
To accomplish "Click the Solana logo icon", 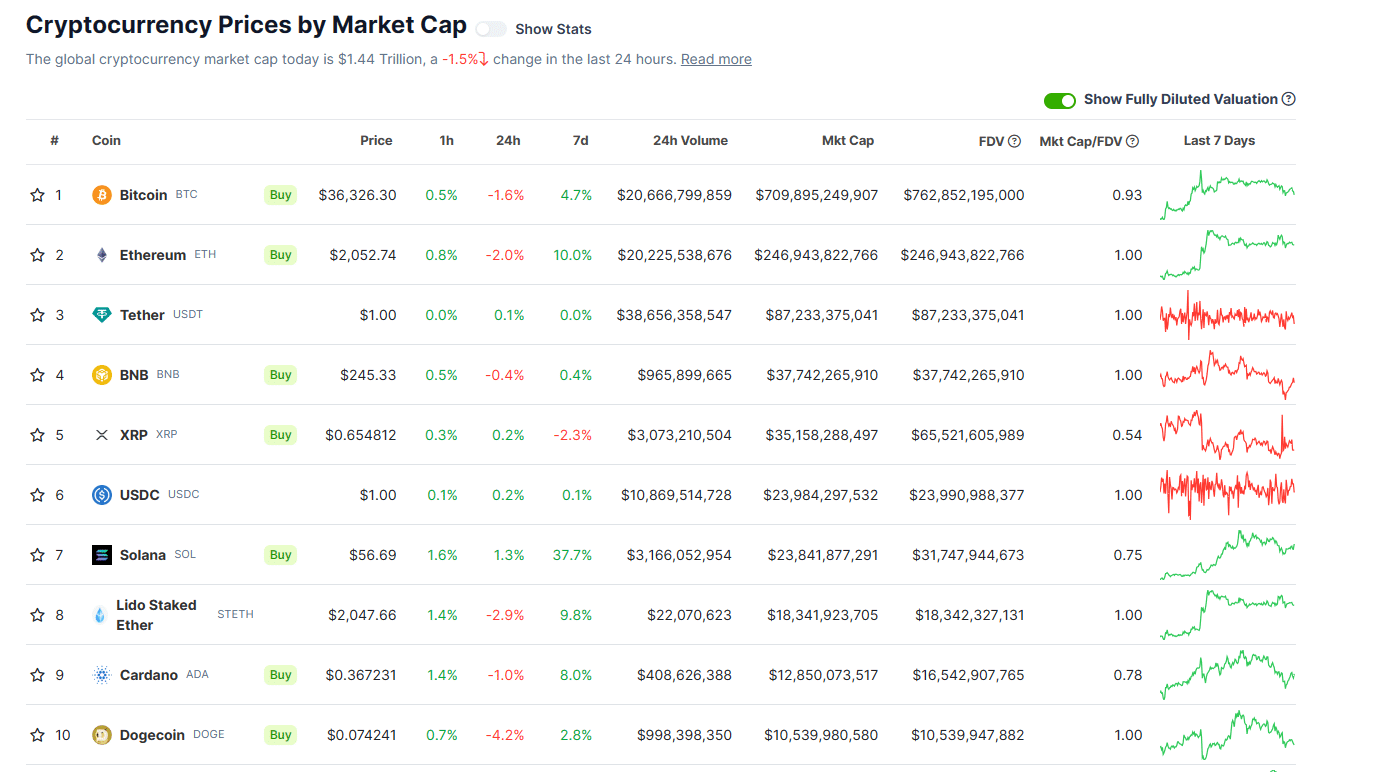I will pyautogui.click(x=102, y=555).
